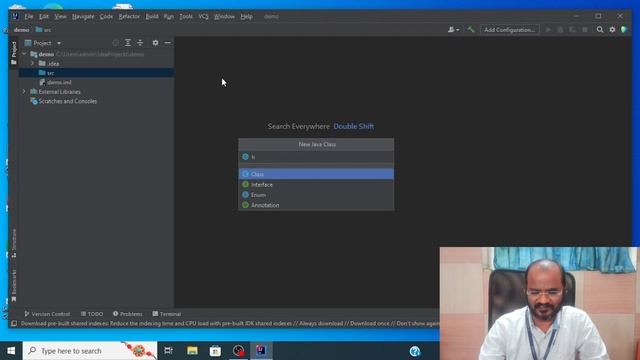Open the Version Control tab
Screen dimensions: 640x360
47,314
